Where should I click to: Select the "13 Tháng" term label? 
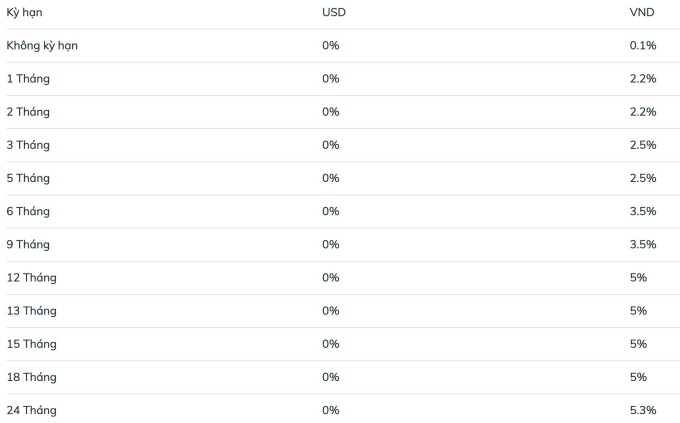click(32, 310)
